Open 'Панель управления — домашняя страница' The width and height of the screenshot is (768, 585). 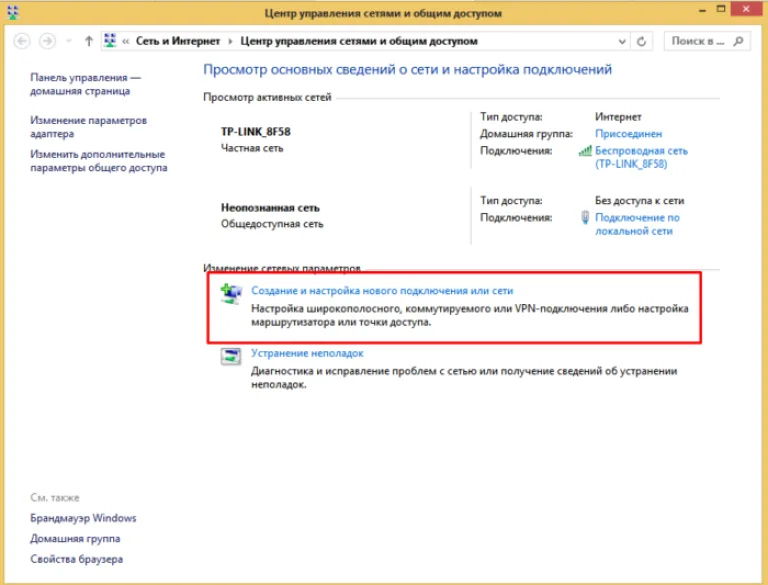click(86, 84)
